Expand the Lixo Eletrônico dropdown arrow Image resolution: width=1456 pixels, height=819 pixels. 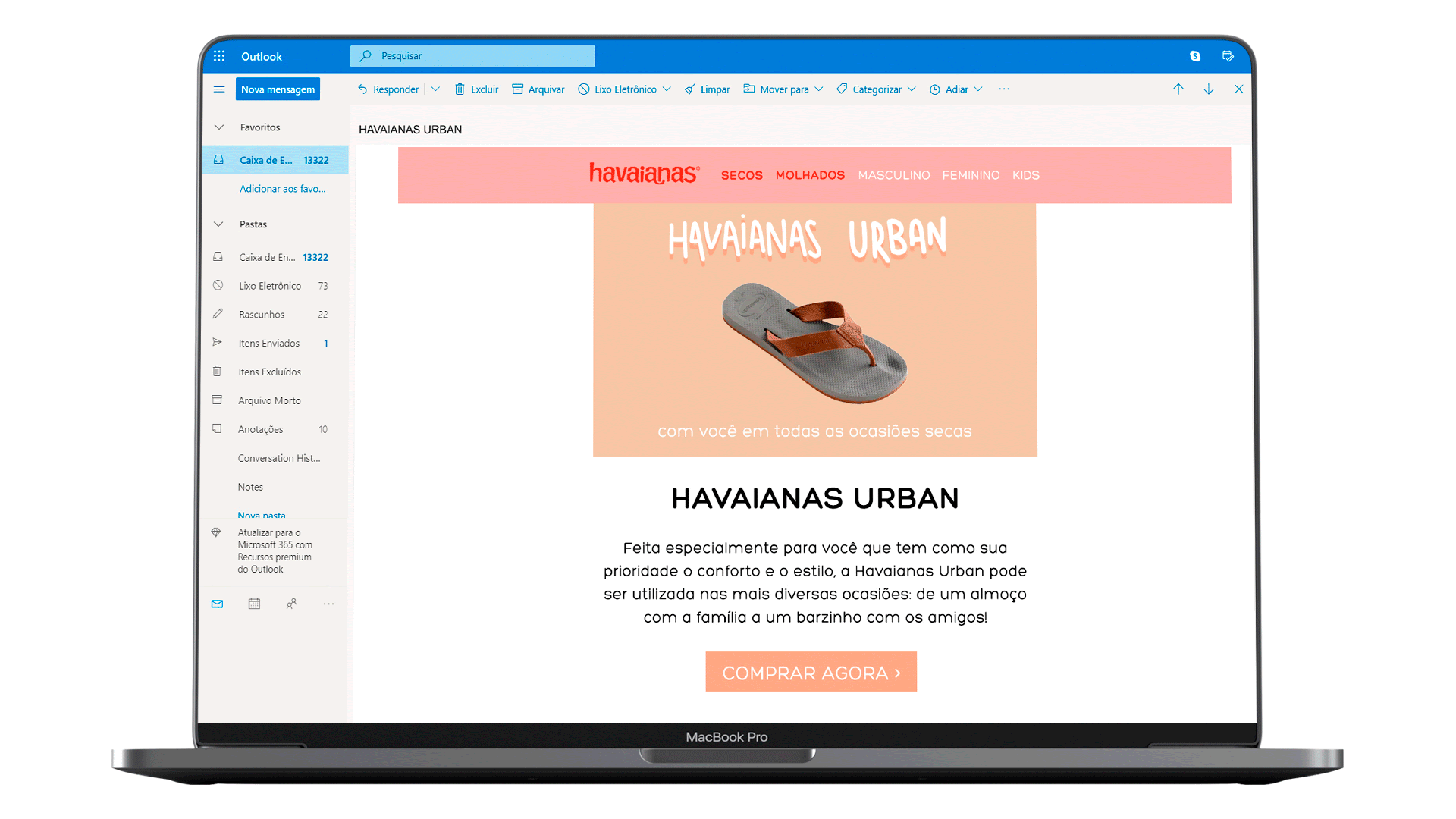click(x=667, y=89)
